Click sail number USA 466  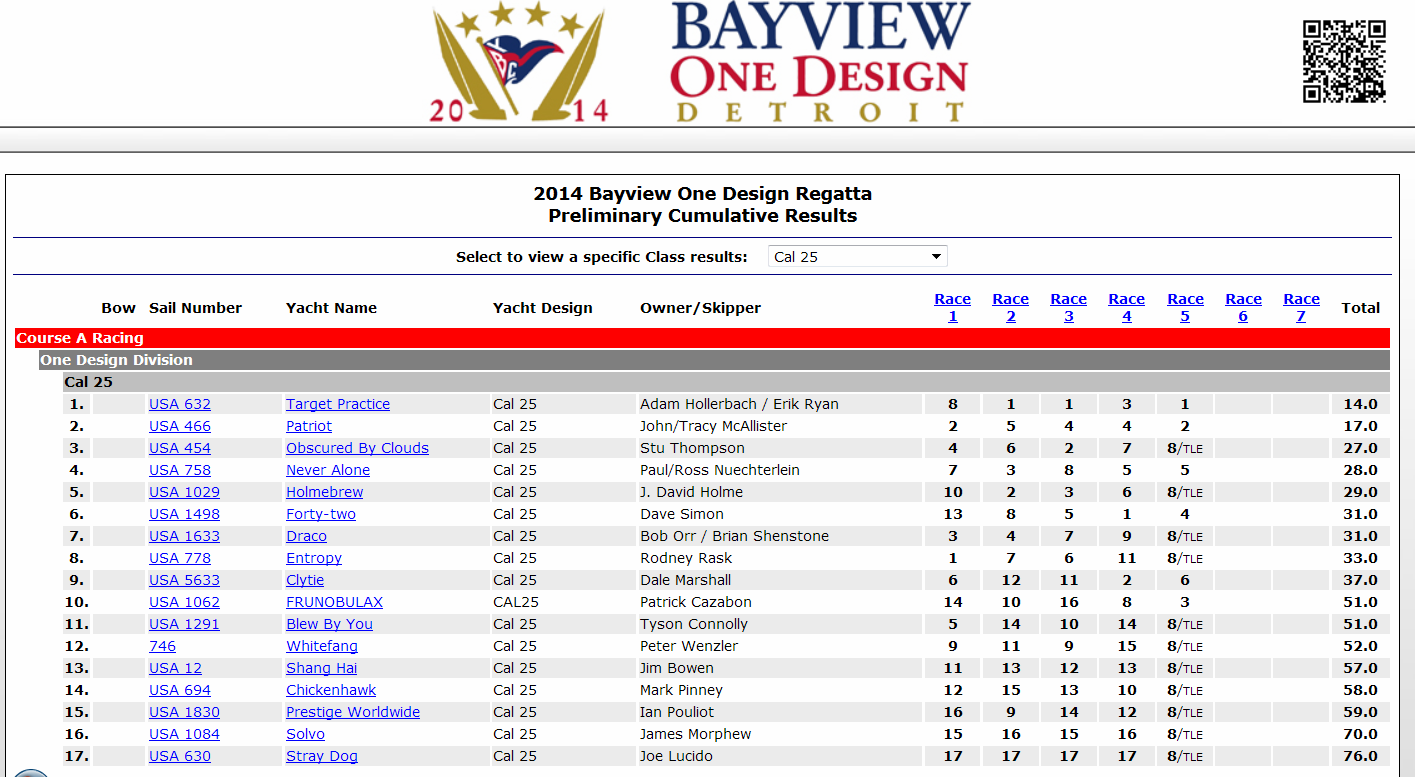[x=180, y=426]
